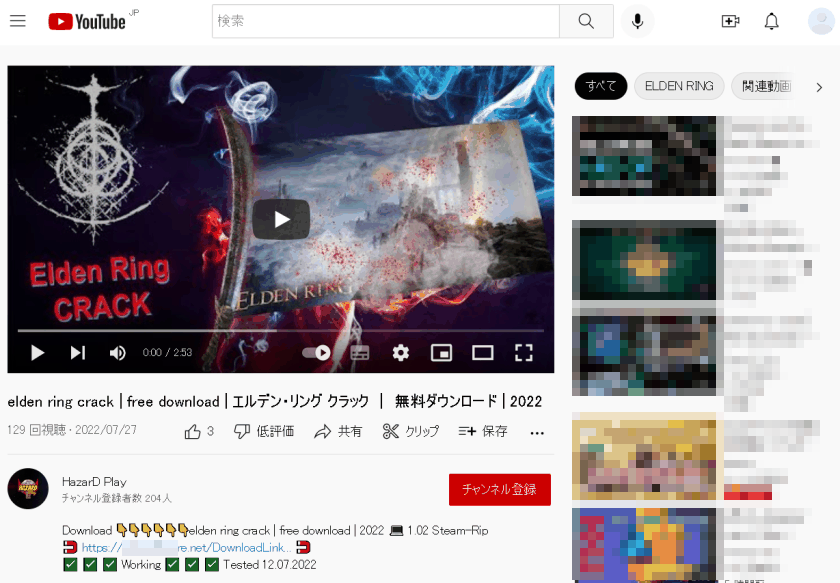Enter fullscreen mode
The image size is (840, 583).
click(x=523, y=353)
